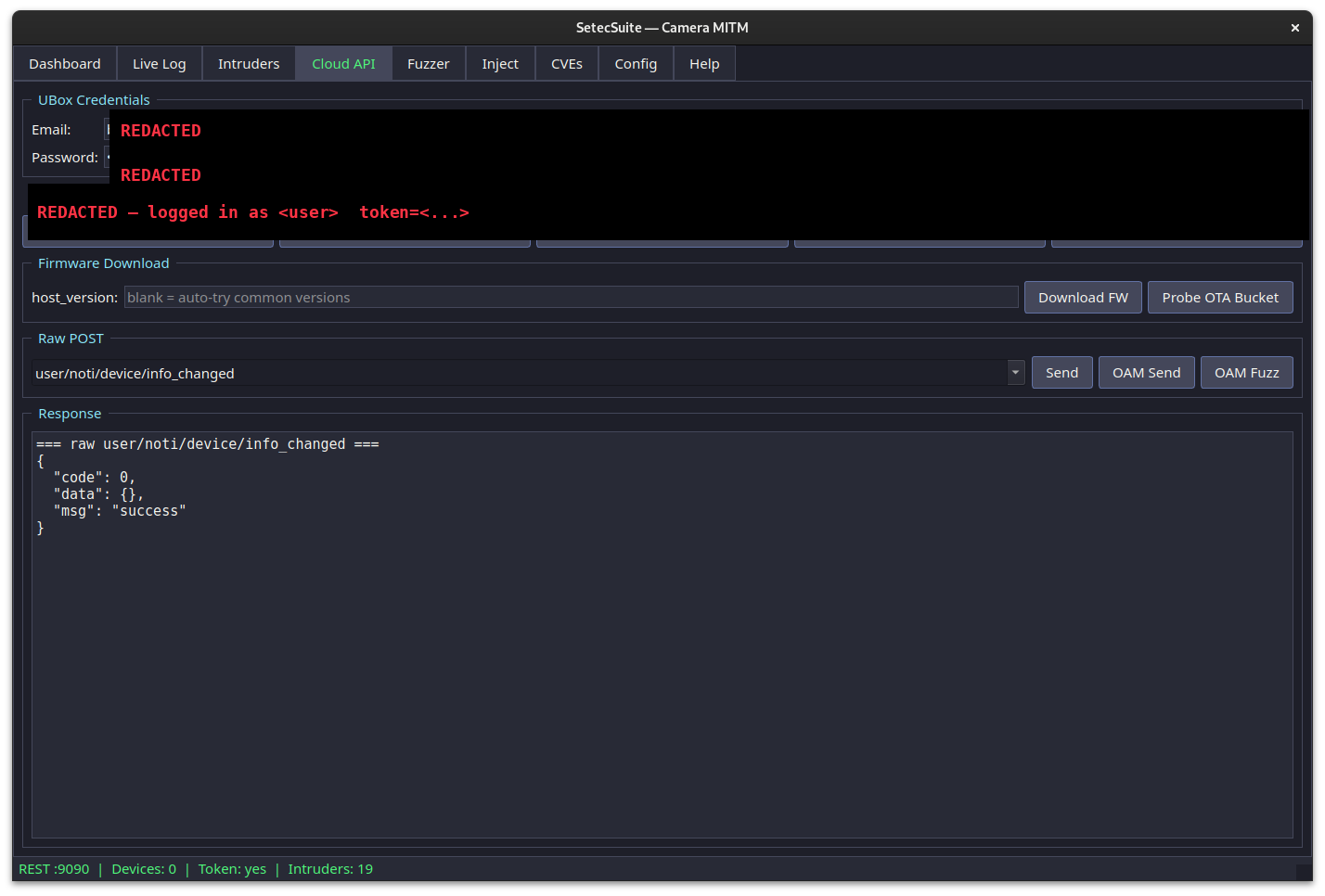View the Intruders tab
Image resolution: width=1325 pixels, height=896 pixels.
tap(249, 63)
